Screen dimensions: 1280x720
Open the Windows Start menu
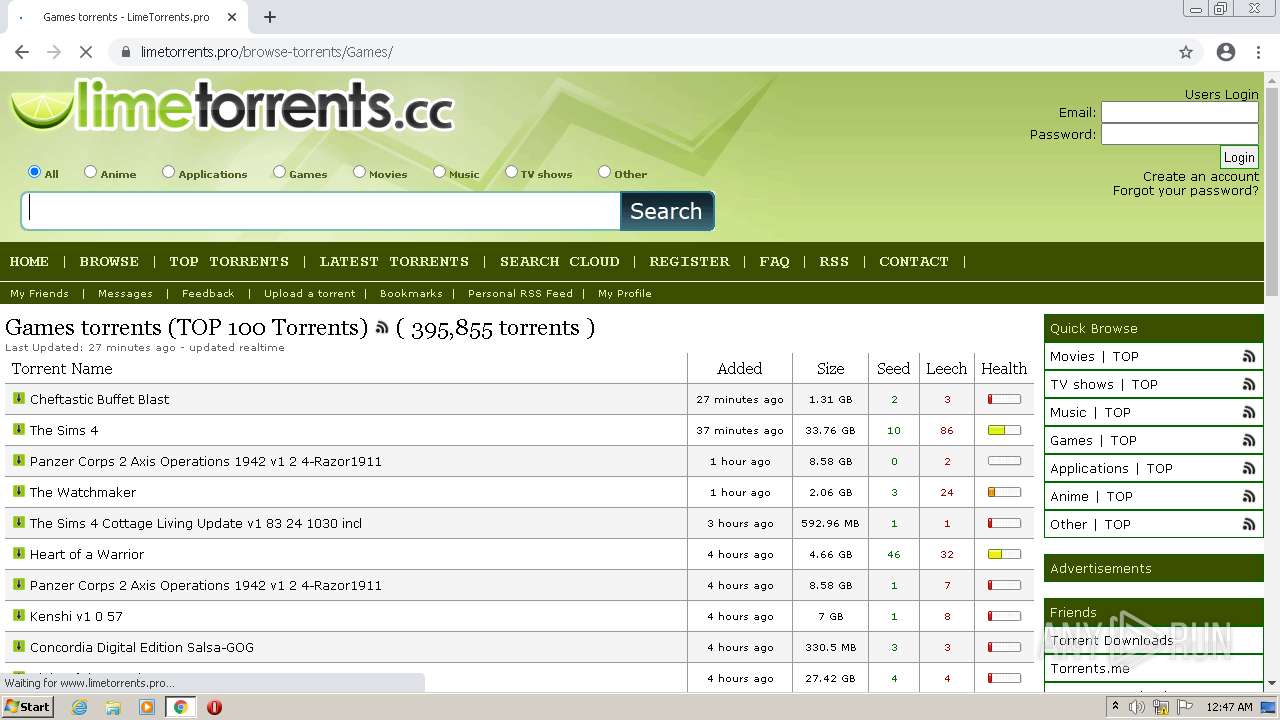pos(28,706)
